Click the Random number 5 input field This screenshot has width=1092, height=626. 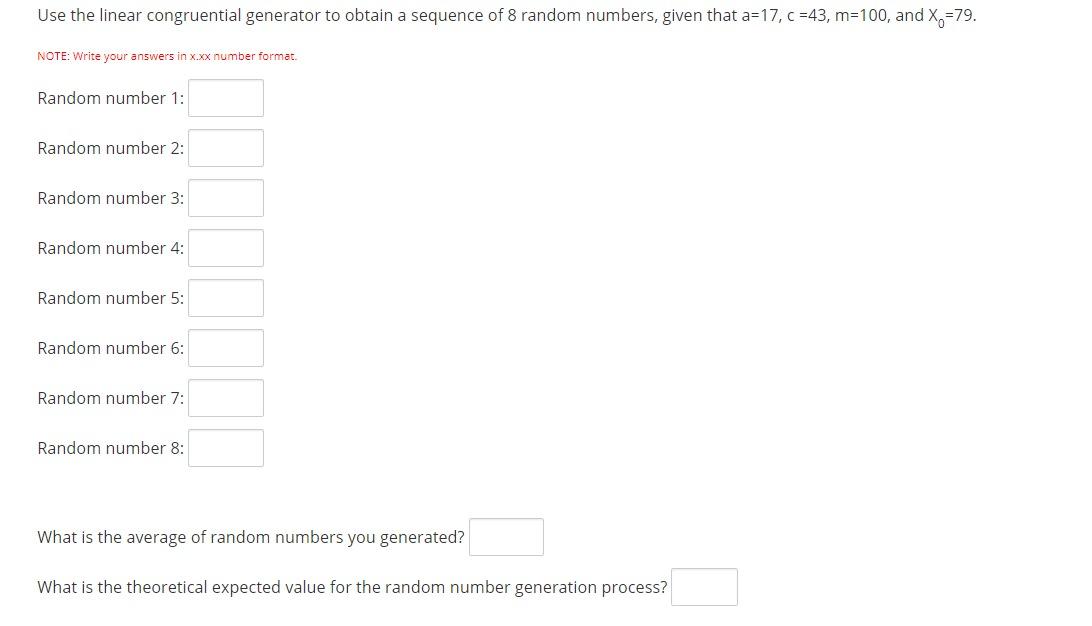tap(226, 298)
